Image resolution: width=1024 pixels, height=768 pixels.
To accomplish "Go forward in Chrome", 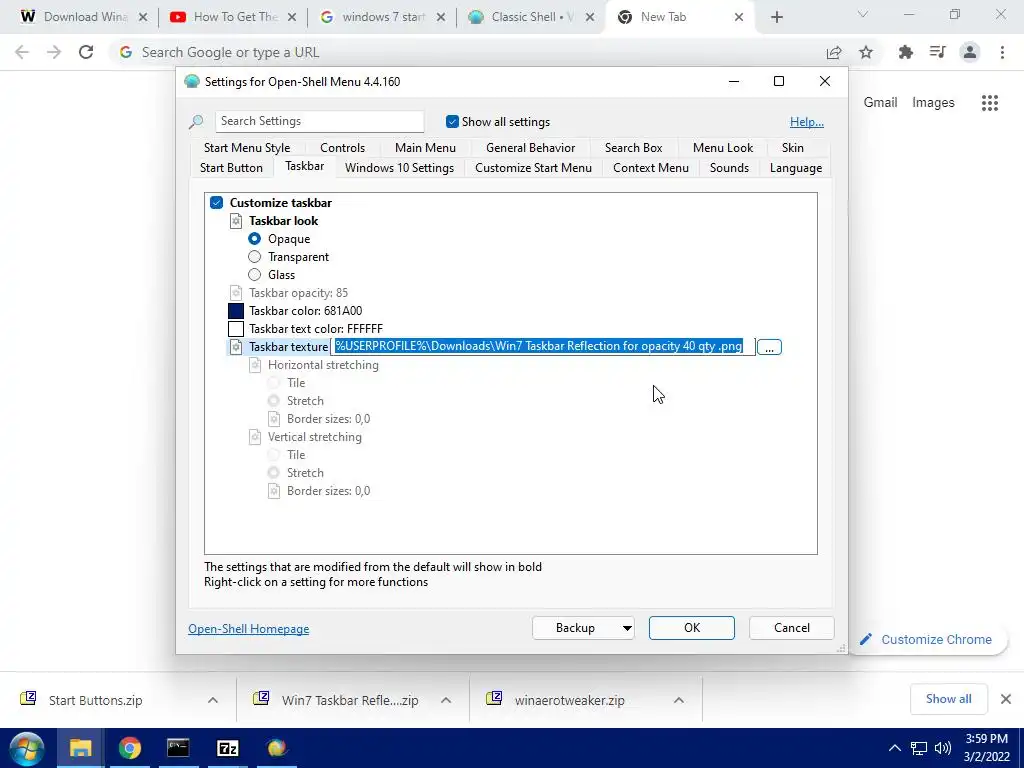I will tap(54, 52).
